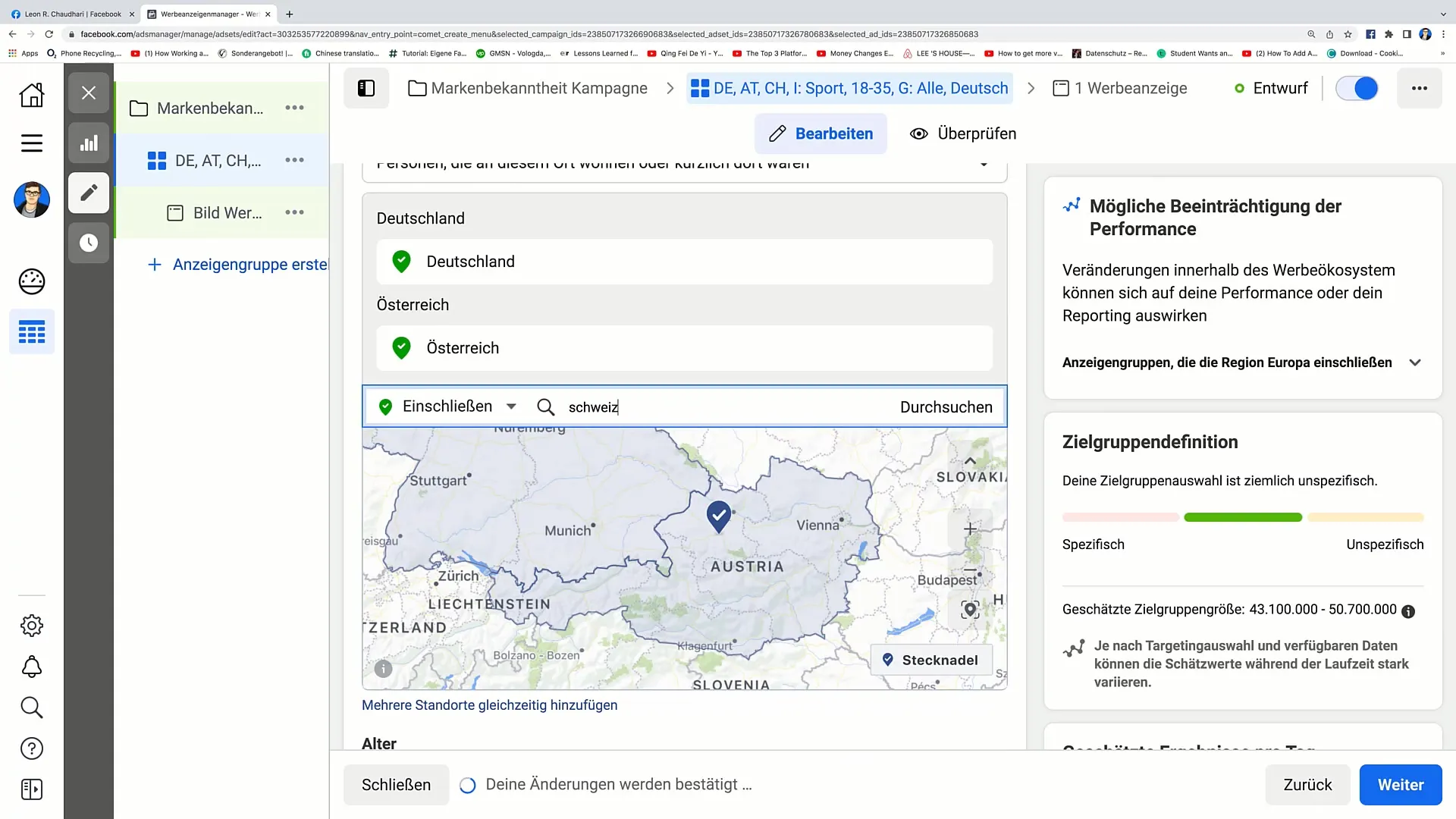Bookmark this page with the star icon
1456x819 pixels.
1348,34
